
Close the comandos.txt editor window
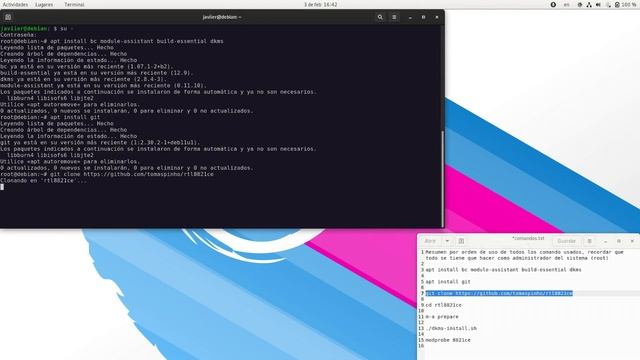pyautogui.click(x=632, y=241)
